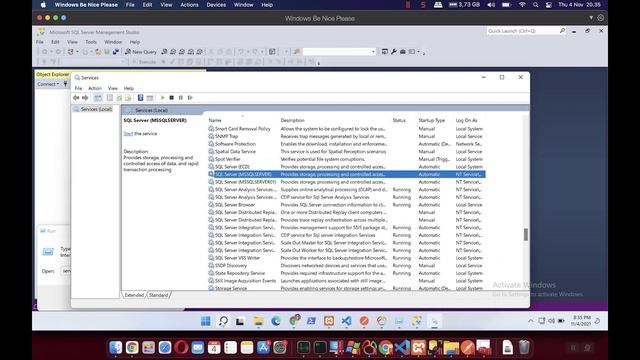
Task: Launch Opera from the macOS dock
Action: 181,347
